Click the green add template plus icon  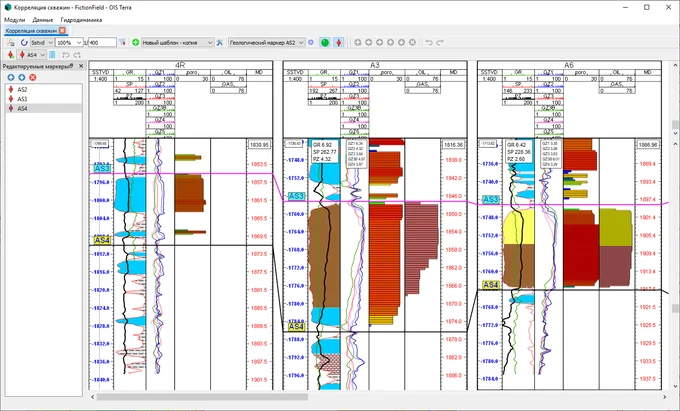coord(136,43)
